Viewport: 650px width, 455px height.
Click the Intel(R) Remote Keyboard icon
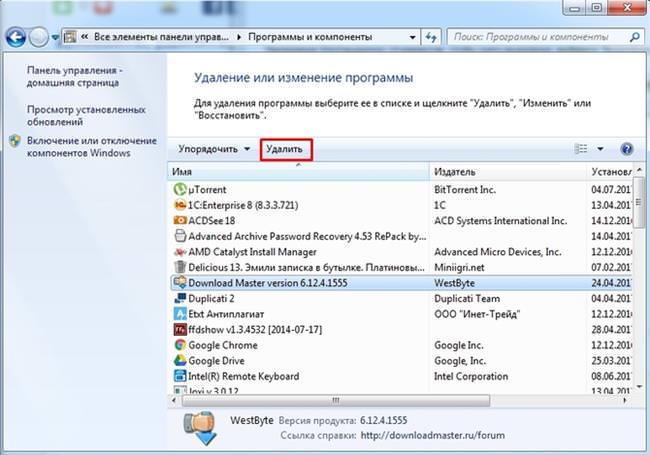pyautogui.click(x=180, y=376)
